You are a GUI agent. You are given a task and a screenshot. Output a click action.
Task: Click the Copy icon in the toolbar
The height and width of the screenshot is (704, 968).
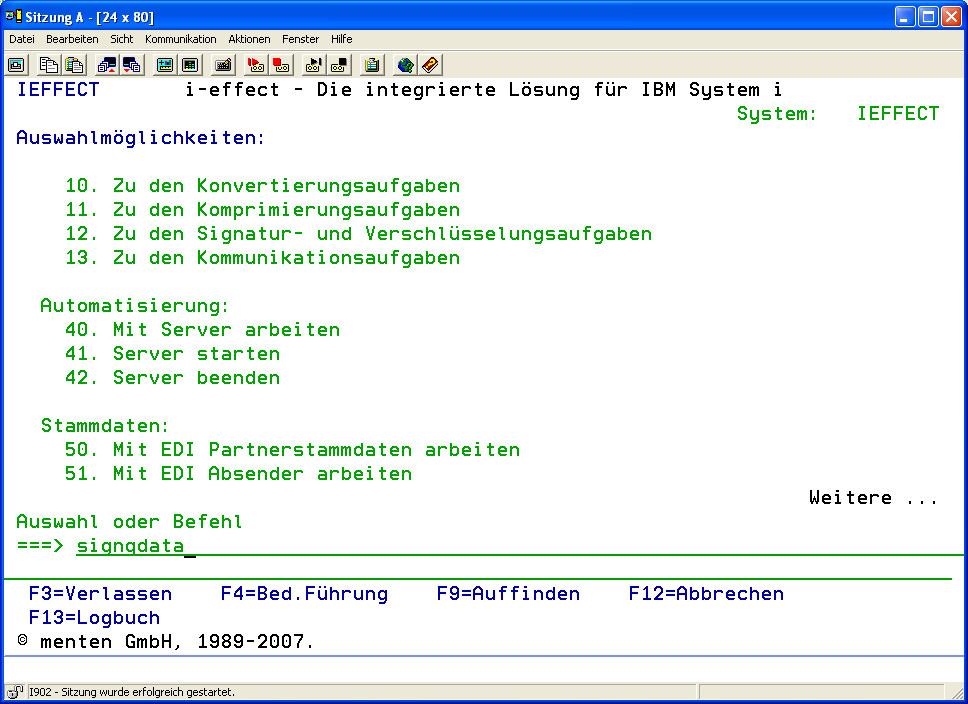(x=49, y=65)
